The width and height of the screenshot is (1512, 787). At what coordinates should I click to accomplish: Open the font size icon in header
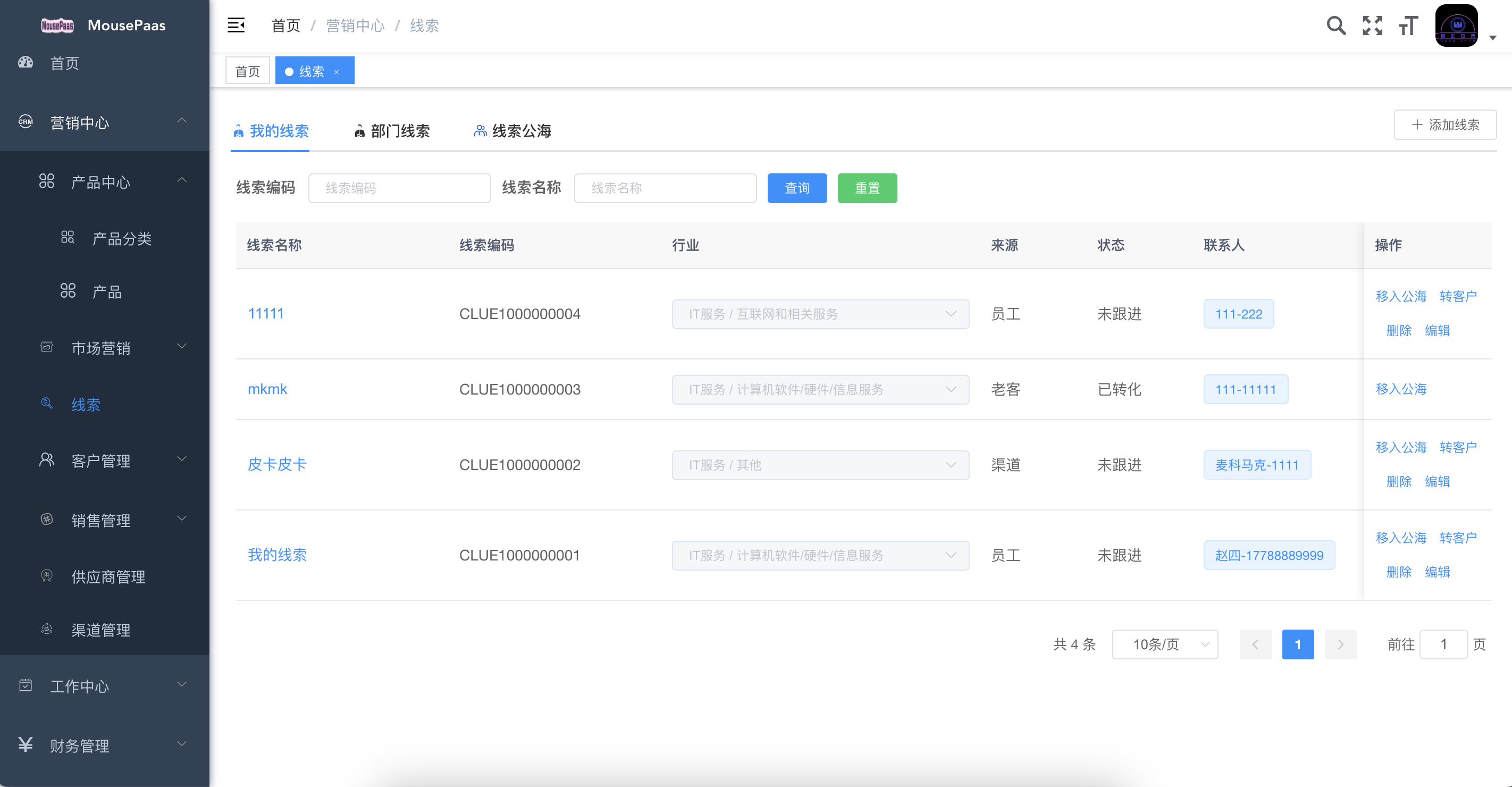pyautogui.click(x=1408, y=25)
